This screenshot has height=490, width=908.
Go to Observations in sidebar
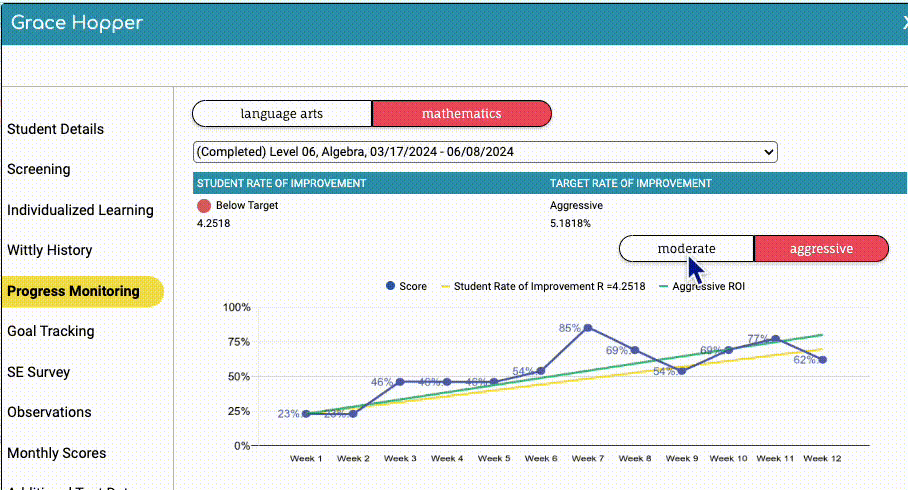(49, 412)
